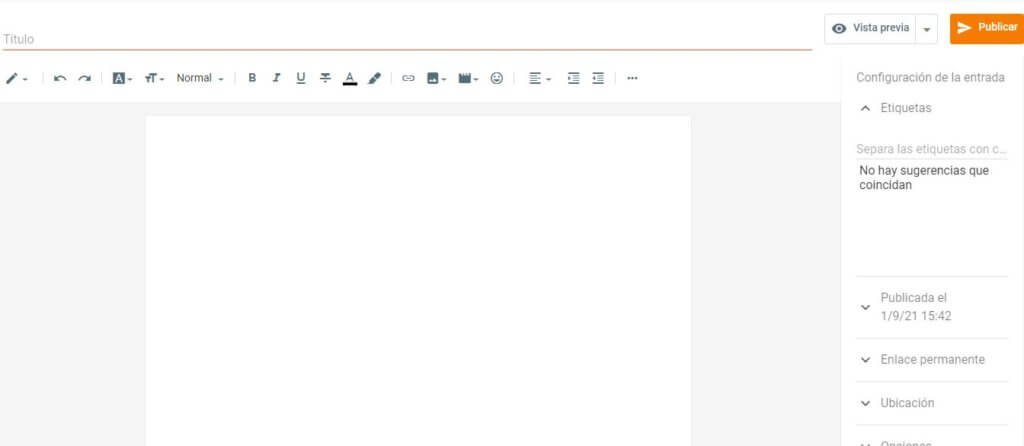Open the more options ellipsis menu
Image resolution: width=1024 pixels, height=446 pixels.
tap(632, 78)
